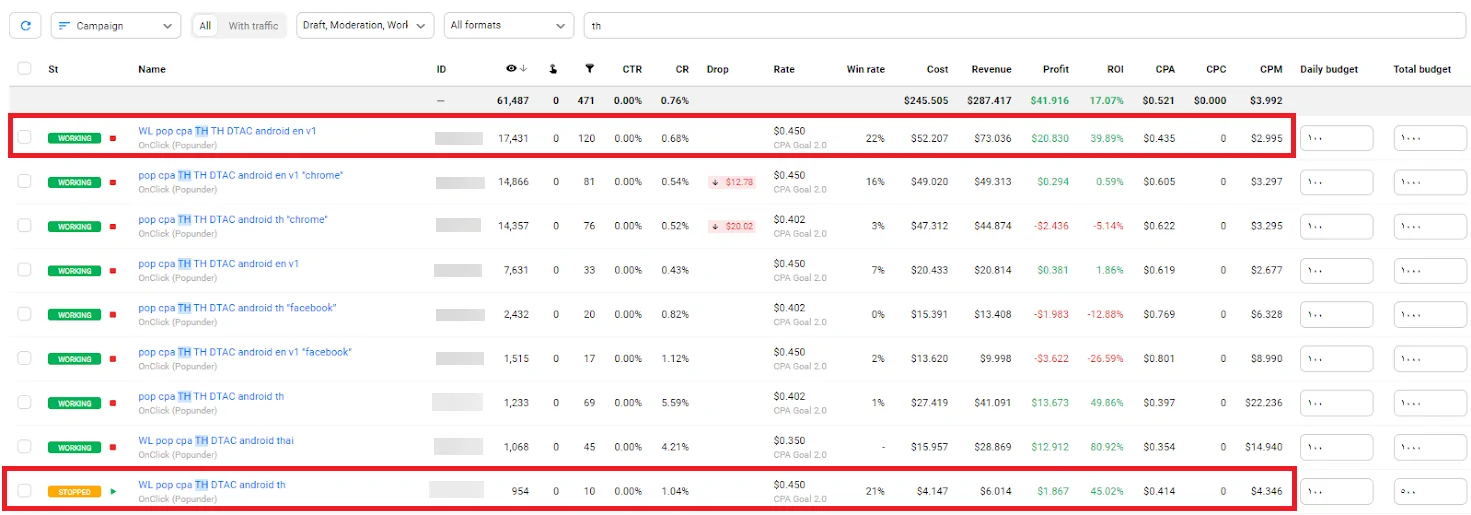Open campaign pop cpa TH TH DTAC android en v1 "facebook"
The height and width of the screenshot is (515, 1471).
245,352
